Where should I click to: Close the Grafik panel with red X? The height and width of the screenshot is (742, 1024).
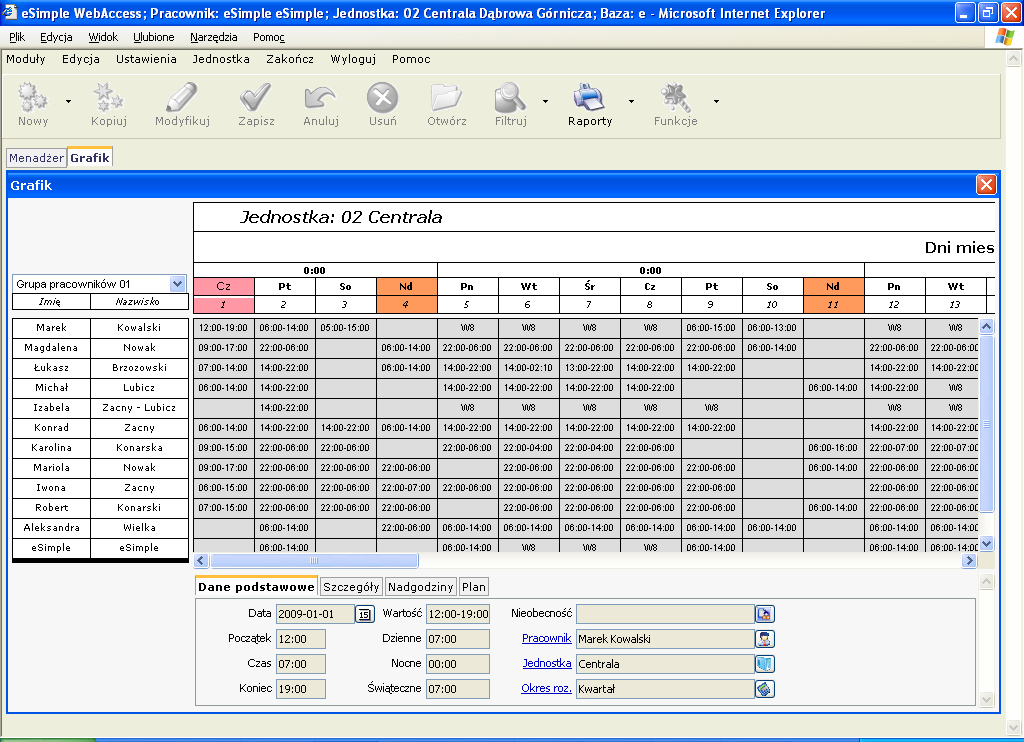point(986,185)
